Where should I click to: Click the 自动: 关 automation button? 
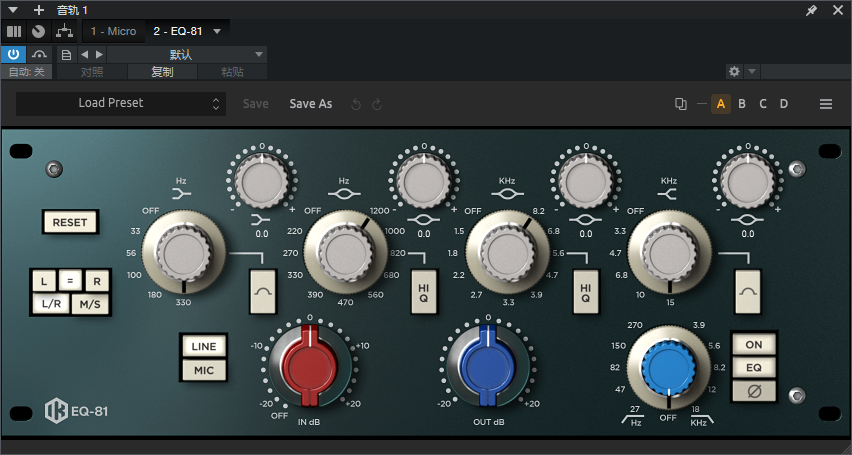click(x=27, y=72)
